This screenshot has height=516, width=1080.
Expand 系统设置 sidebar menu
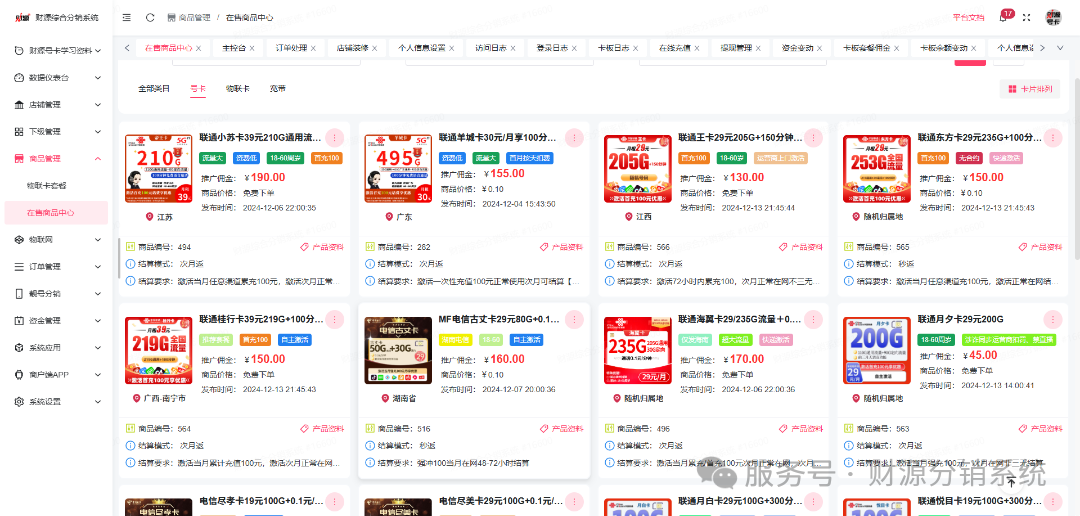[56, 402]
